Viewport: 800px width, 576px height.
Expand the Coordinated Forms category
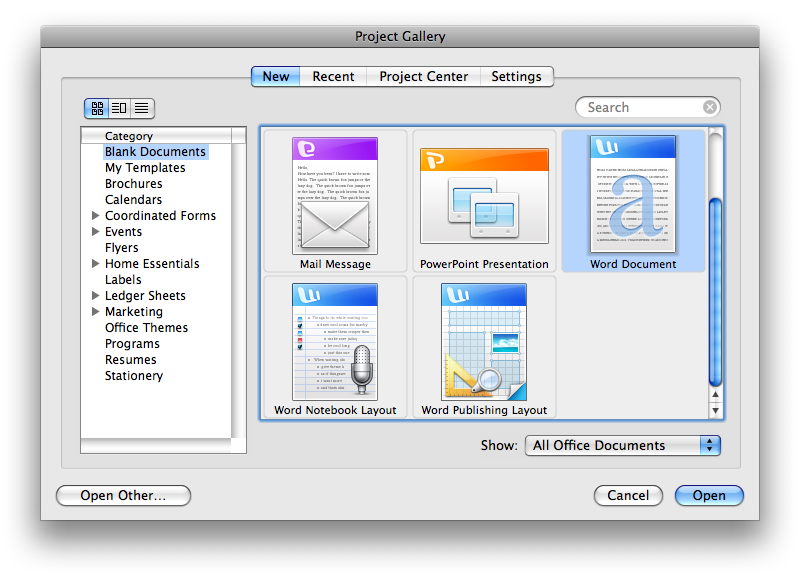point(96,215)
